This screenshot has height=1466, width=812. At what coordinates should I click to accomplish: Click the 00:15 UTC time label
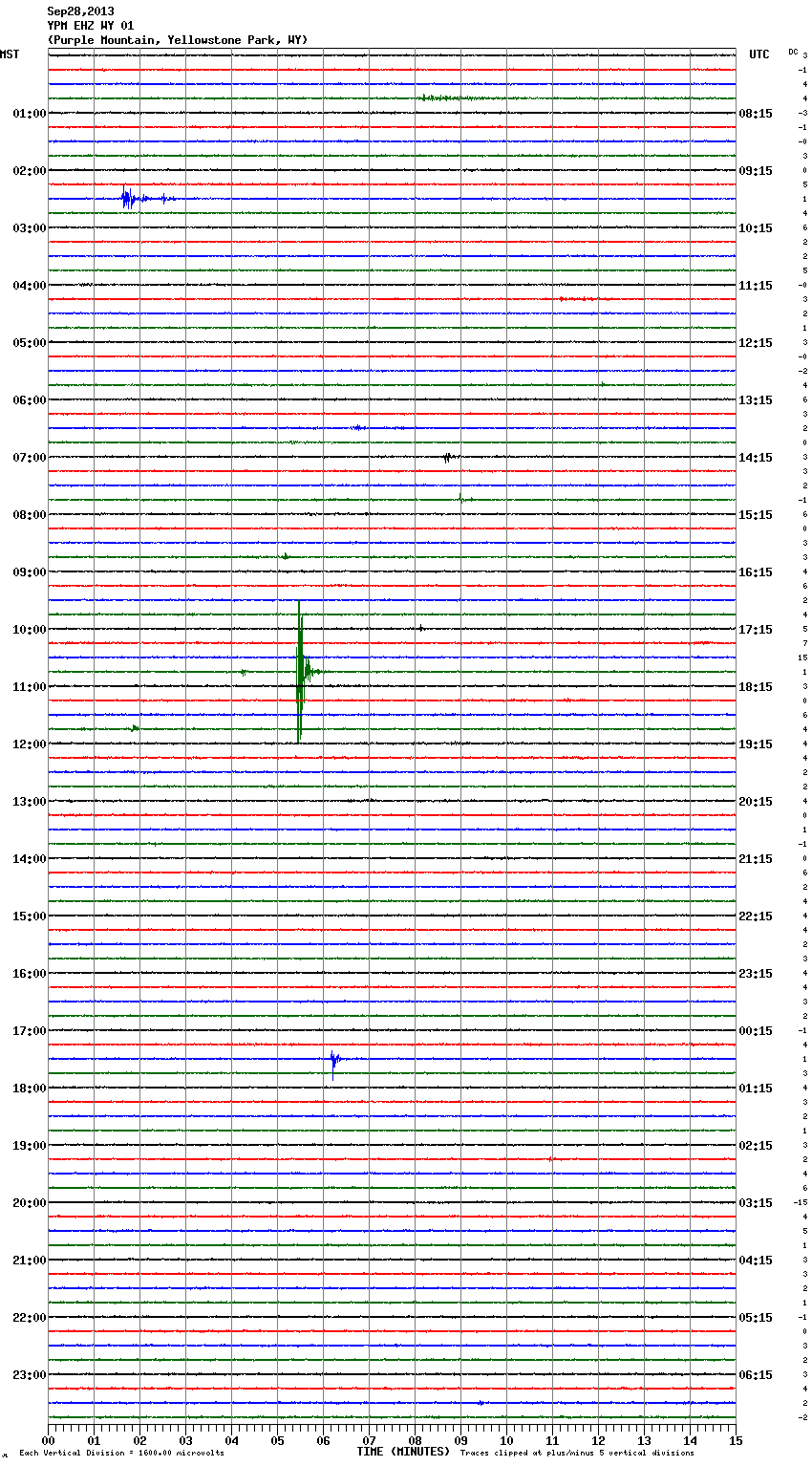756,1031
